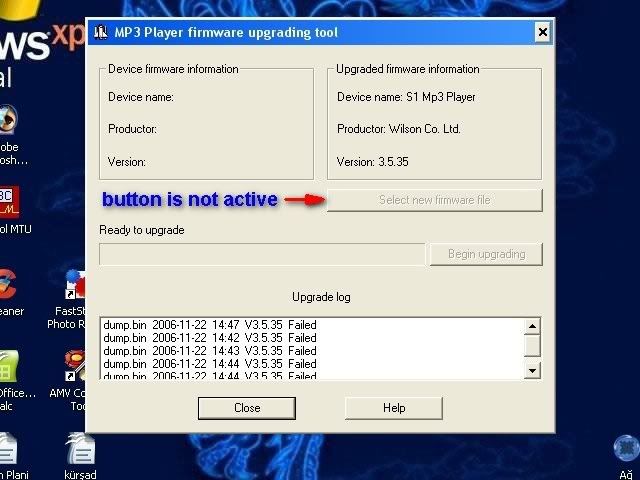Click the firmware tool title bar icon

click(100, 33)
